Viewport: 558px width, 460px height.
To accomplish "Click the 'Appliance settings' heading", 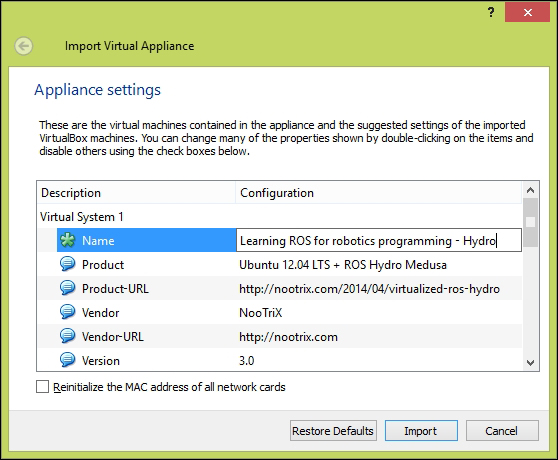I will click(x=98, y=90).
